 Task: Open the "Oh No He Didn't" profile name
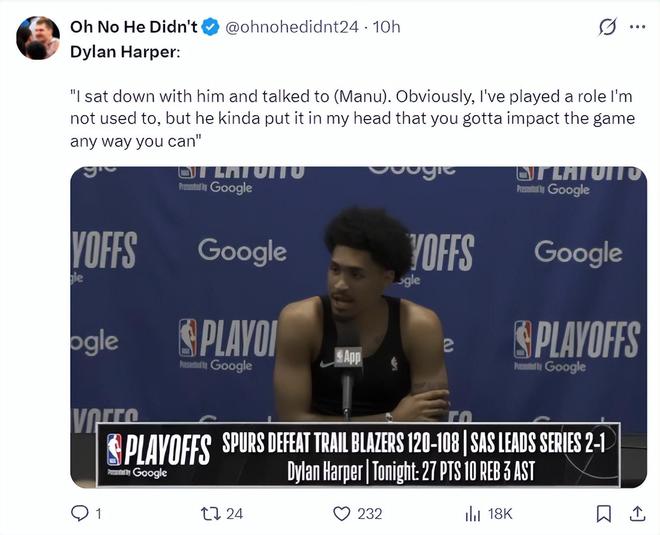tap(133, 27)
